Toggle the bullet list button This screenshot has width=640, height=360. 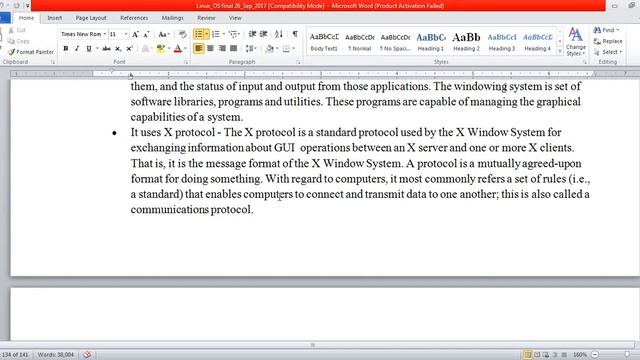point(198,34)
